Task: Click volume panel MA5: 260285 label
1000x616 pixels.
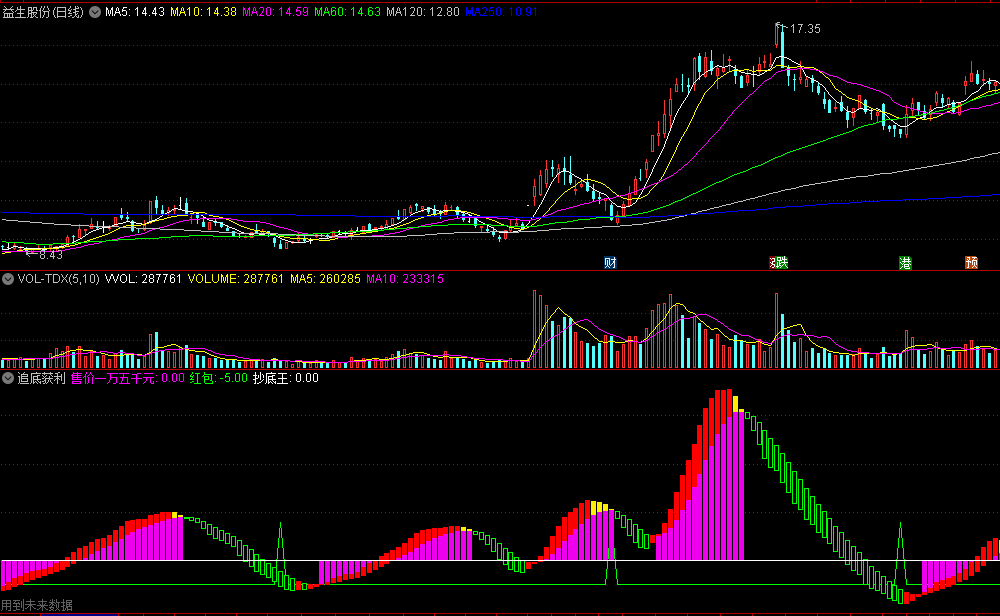Action: [x=325, y=279]
